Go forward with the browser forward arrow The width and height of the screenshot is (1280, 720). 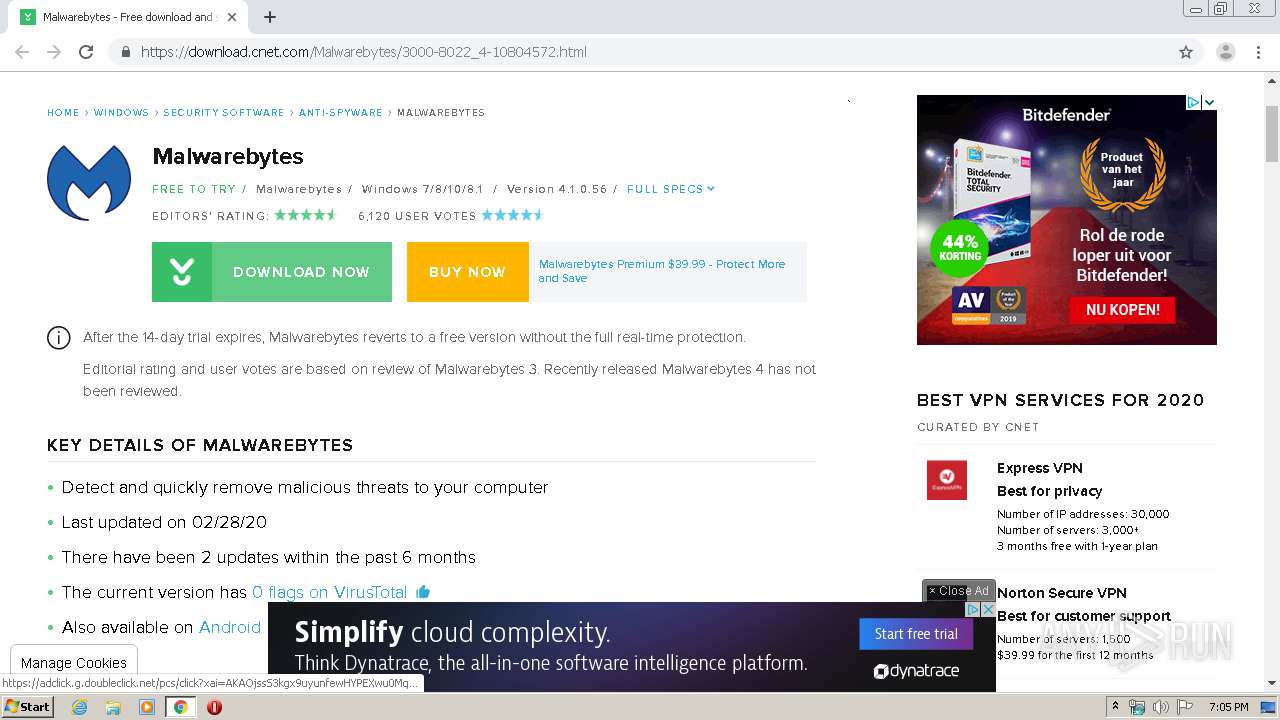54,52
